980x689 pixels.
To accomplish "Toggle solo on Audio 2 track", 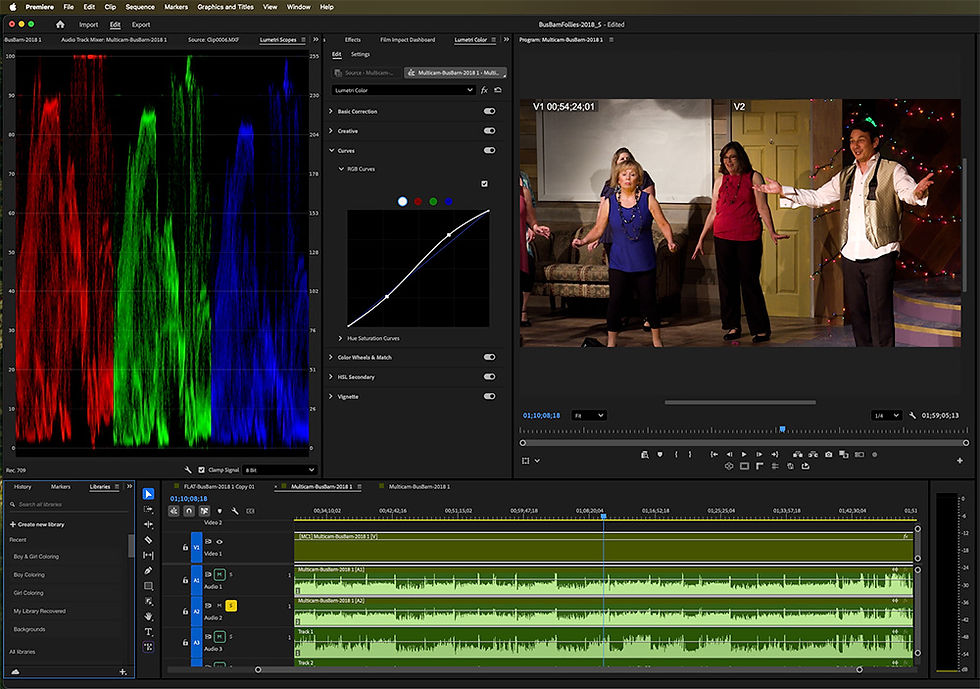I will coord(231,605).
